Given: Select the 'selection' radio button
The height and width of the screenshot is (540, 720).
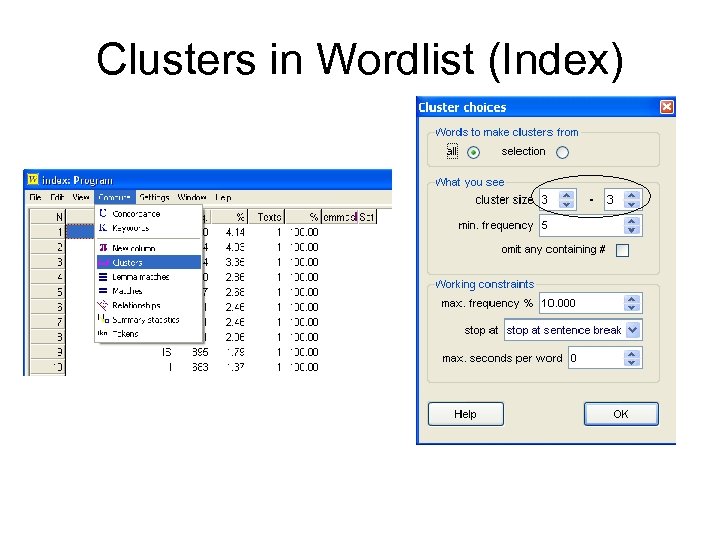Looking at the screenshot, I should point(562,152).
